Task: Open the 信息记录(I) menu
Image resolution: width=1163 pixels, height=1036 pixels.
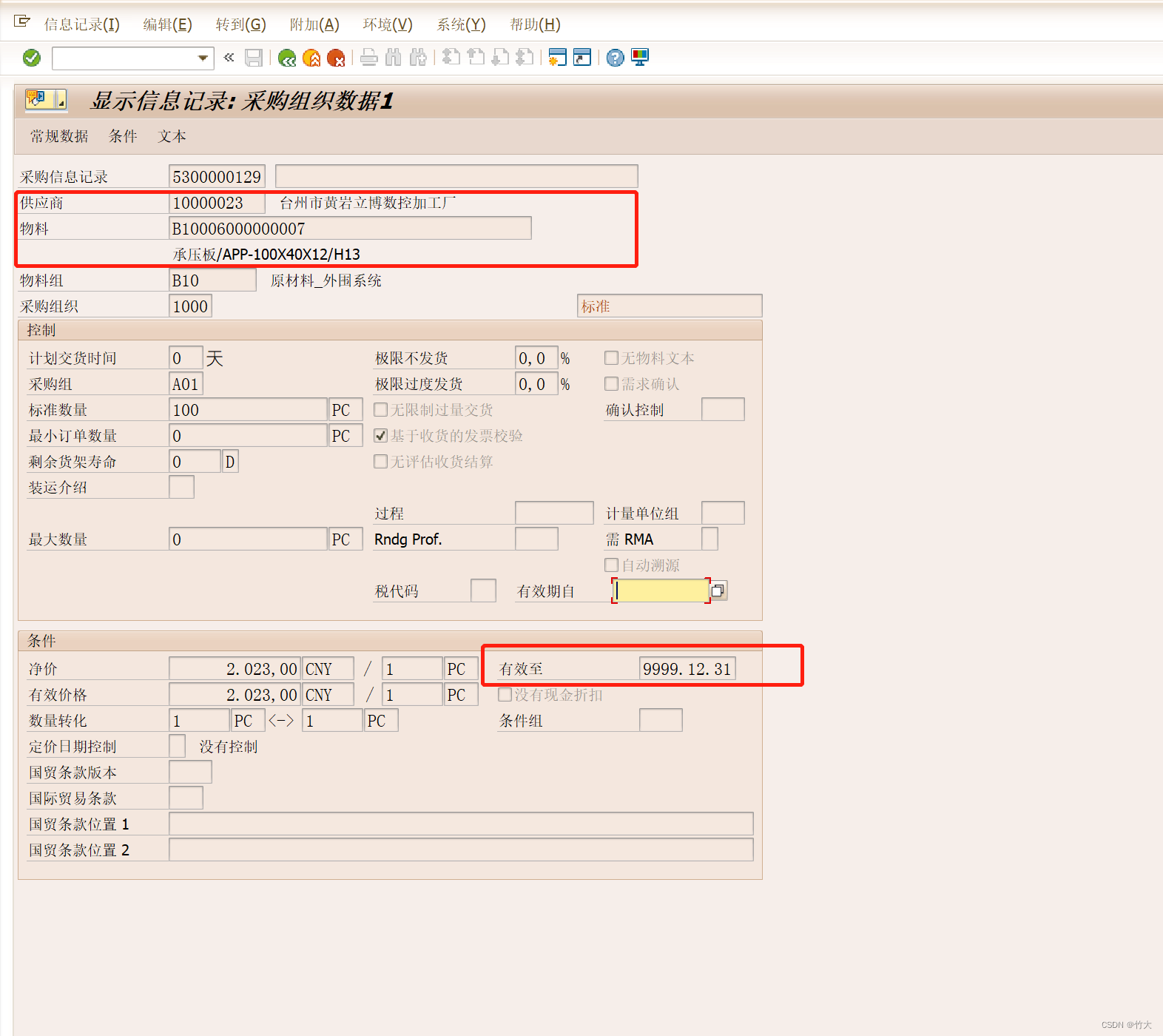Action: point(81,24)
